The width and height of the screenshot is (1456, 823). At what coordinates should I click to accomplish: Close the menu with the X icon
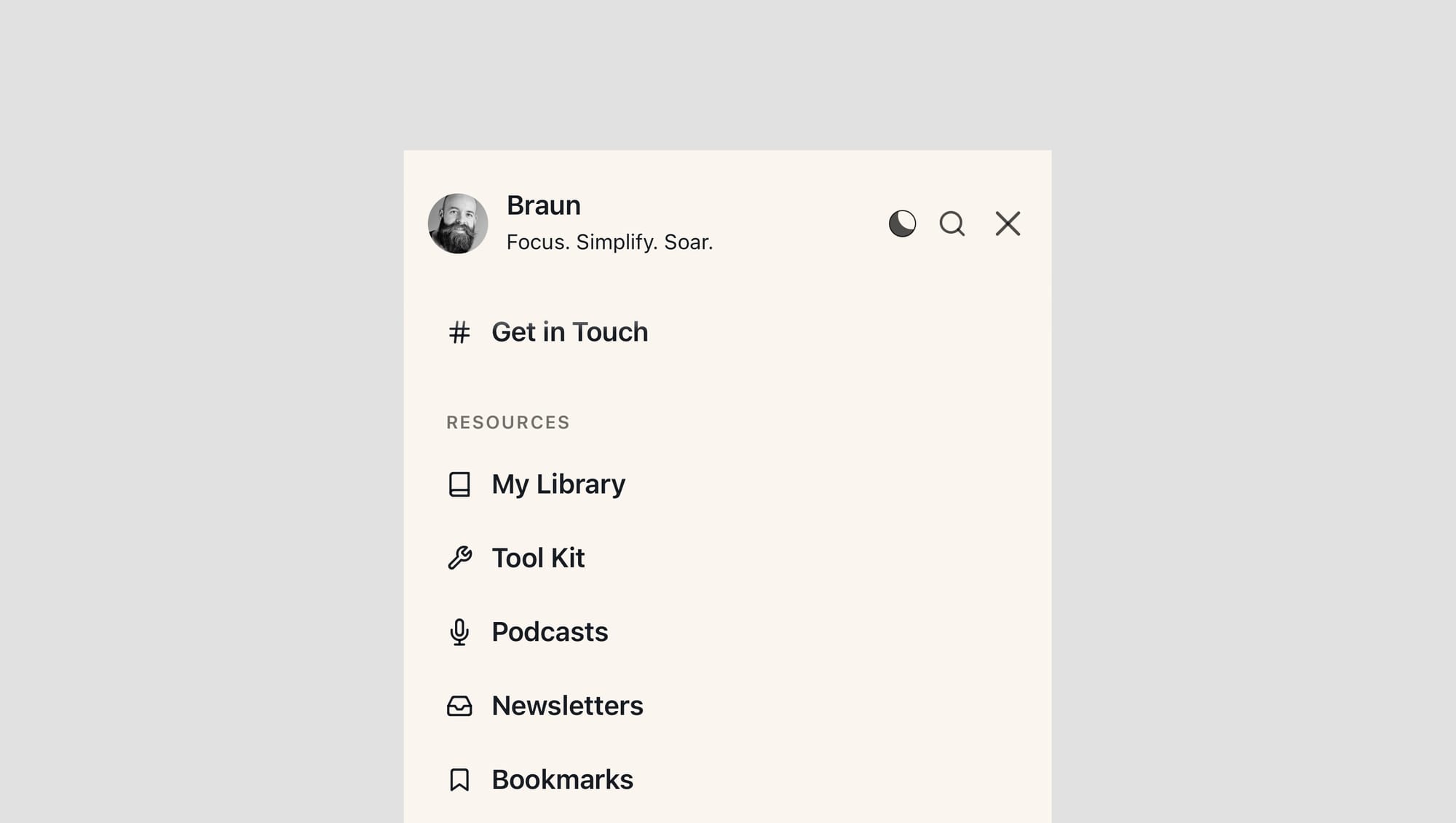tap(1008, 224)
